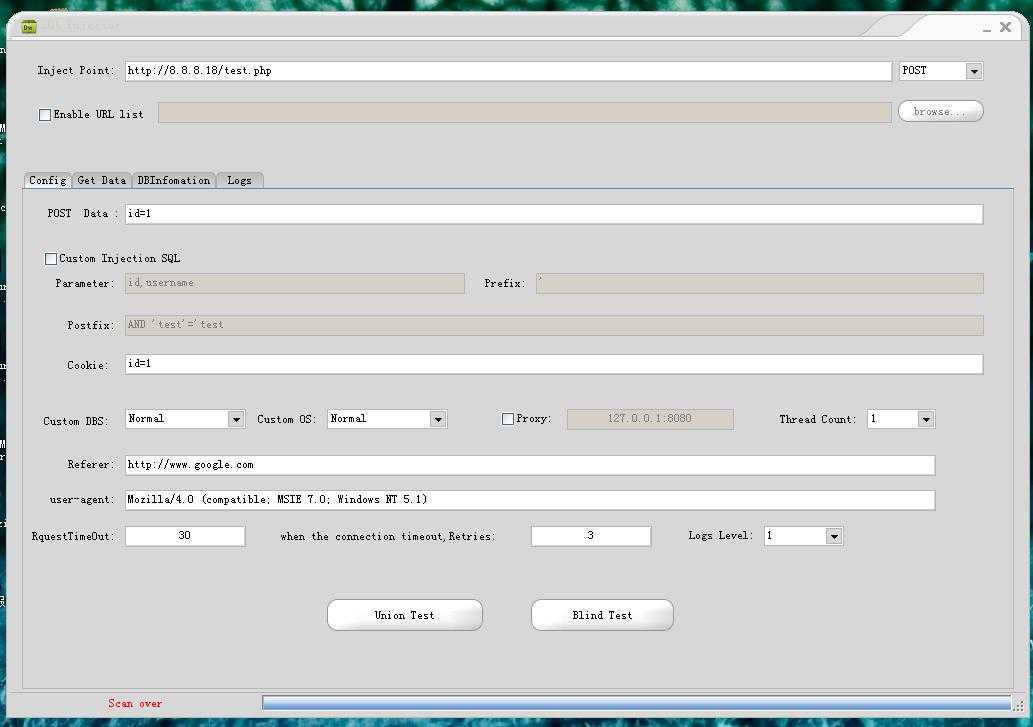The image size is (1033, 727).
Task: Click the window resize grip at bottom-right corner
Action: tap(1020, 704)
